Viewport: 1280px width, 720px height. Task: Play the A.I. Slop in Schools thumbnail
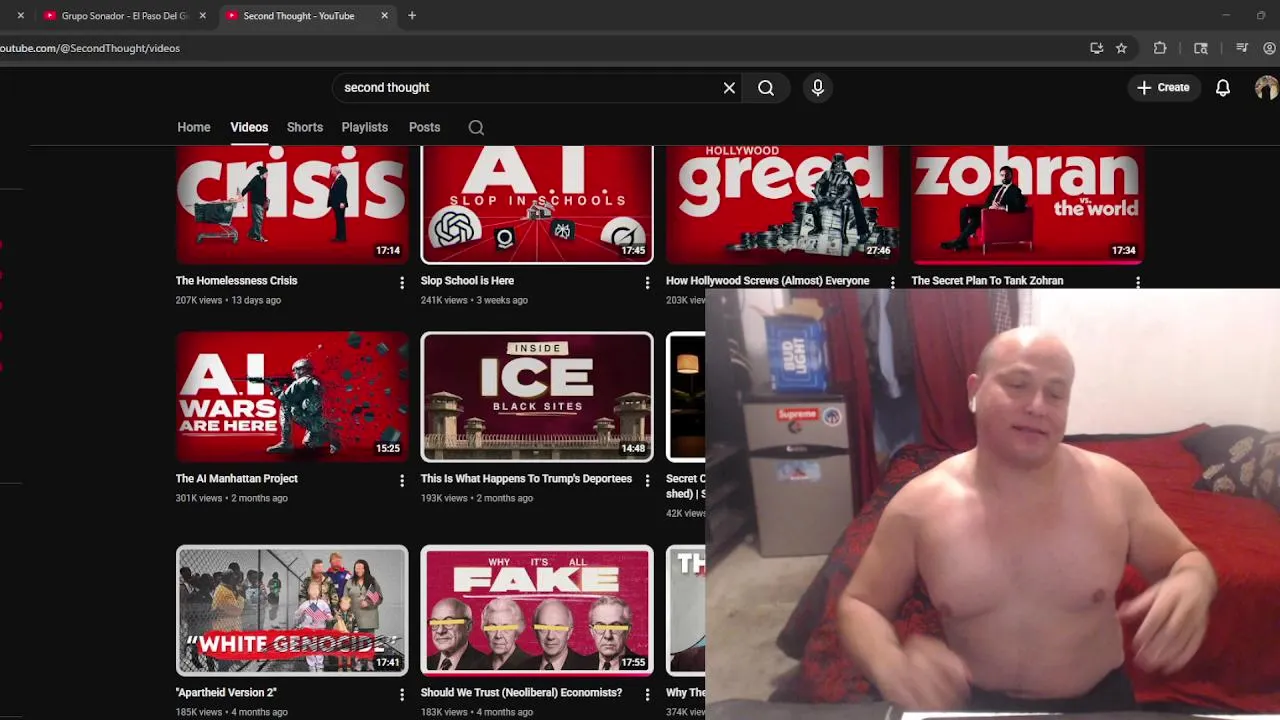[x=537, y=205]
